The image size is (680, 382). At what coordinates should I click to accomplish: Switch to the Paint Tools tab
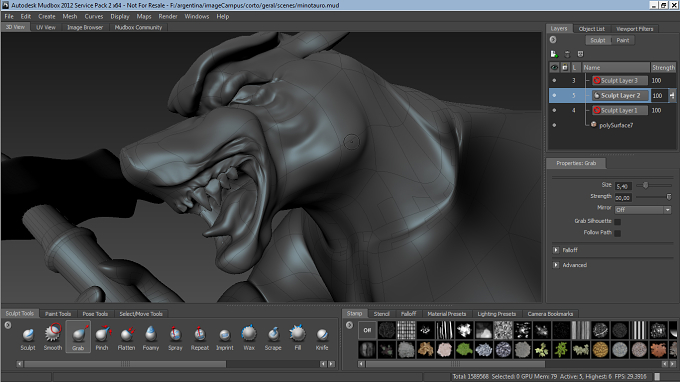point(58,313)
